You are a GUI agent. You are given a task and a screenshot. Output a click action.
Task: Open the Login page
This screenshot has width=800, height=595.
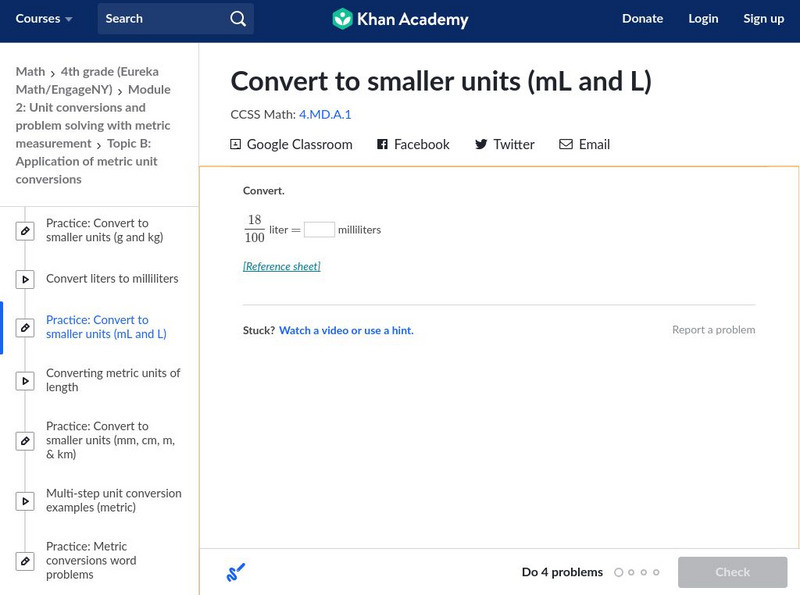click(703, 19)
